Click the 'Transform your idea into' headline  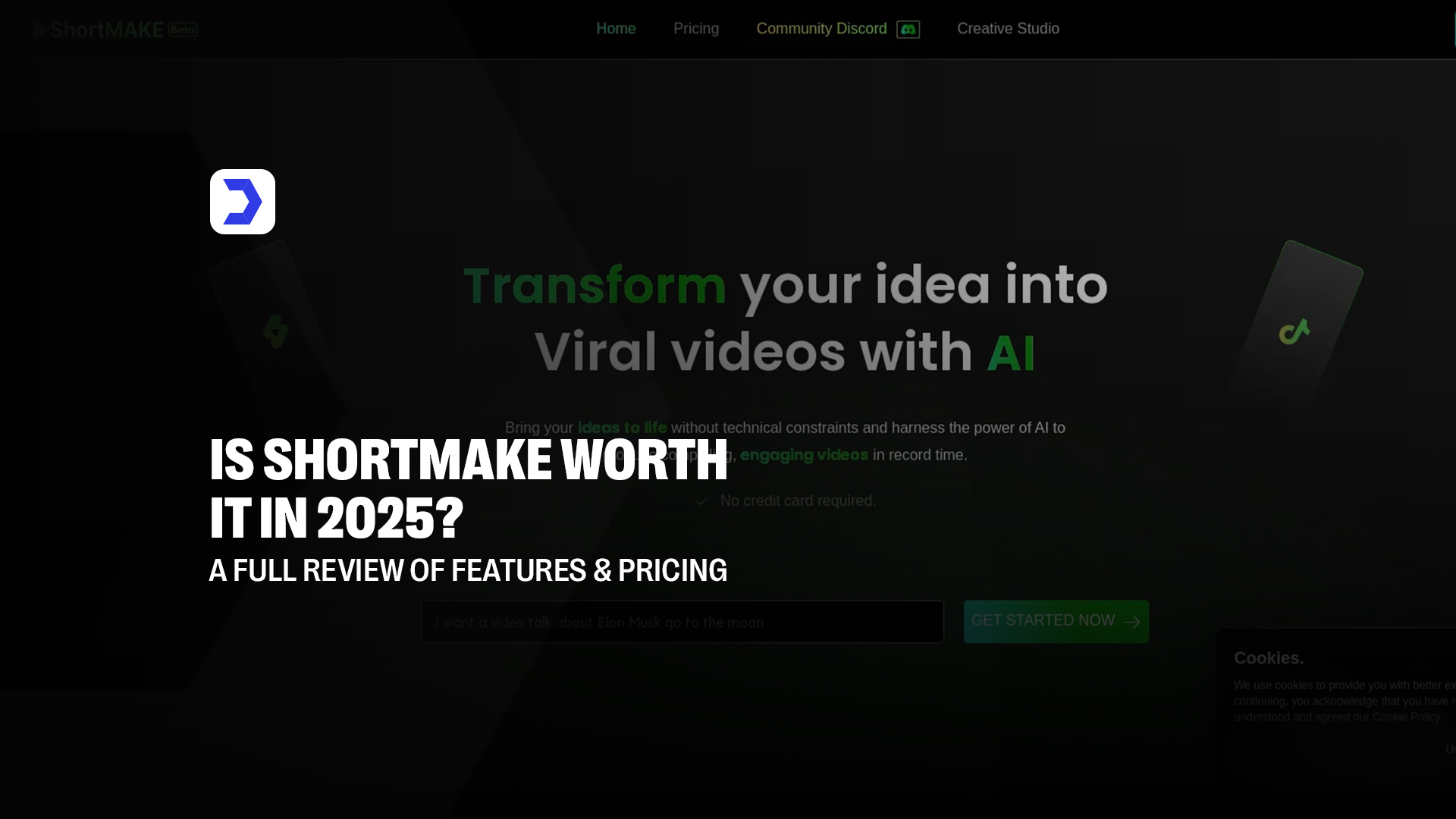pos(785,286)
